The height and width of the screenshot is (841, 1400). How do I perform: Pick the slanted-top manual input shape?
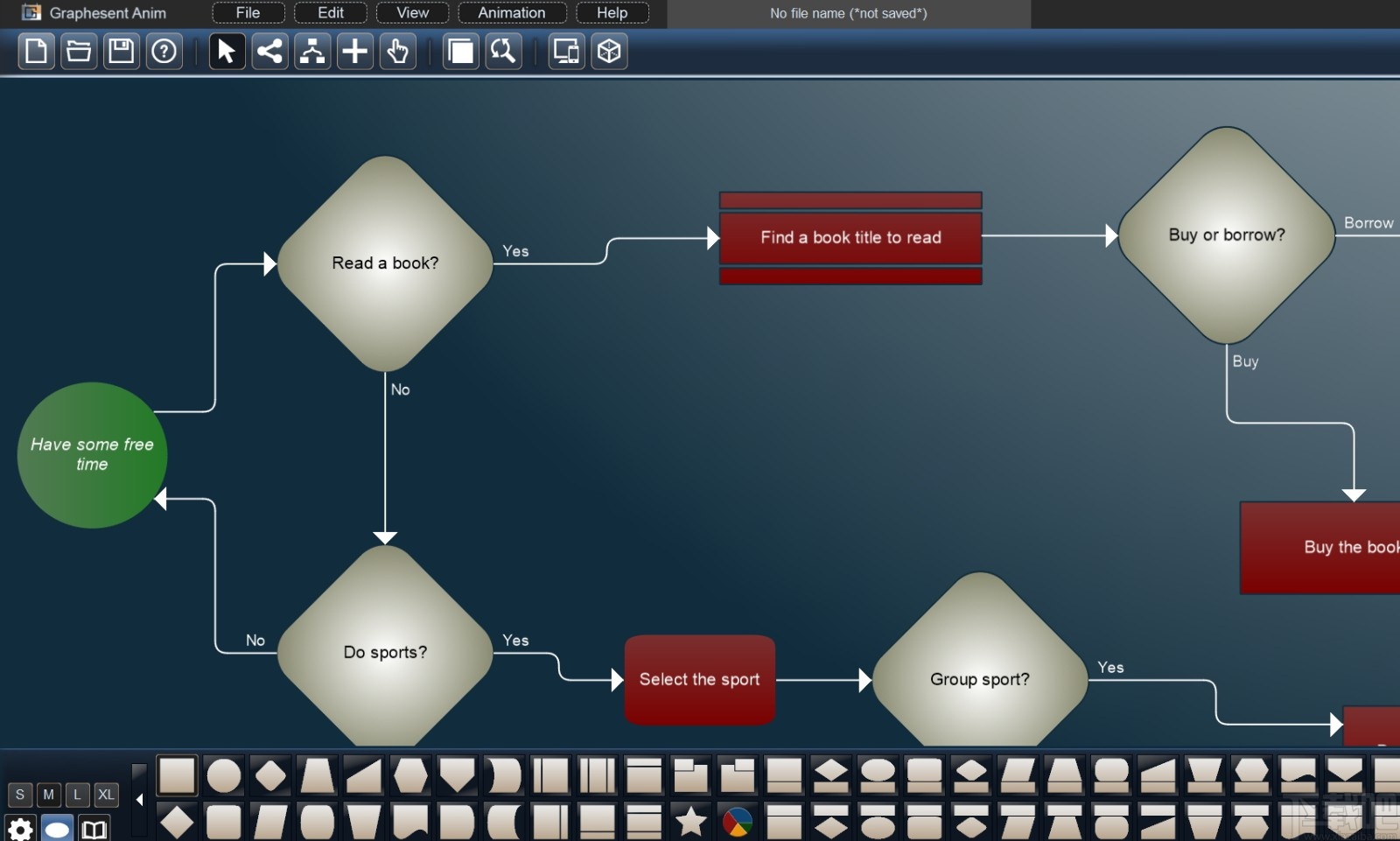[x=364, y=775]
